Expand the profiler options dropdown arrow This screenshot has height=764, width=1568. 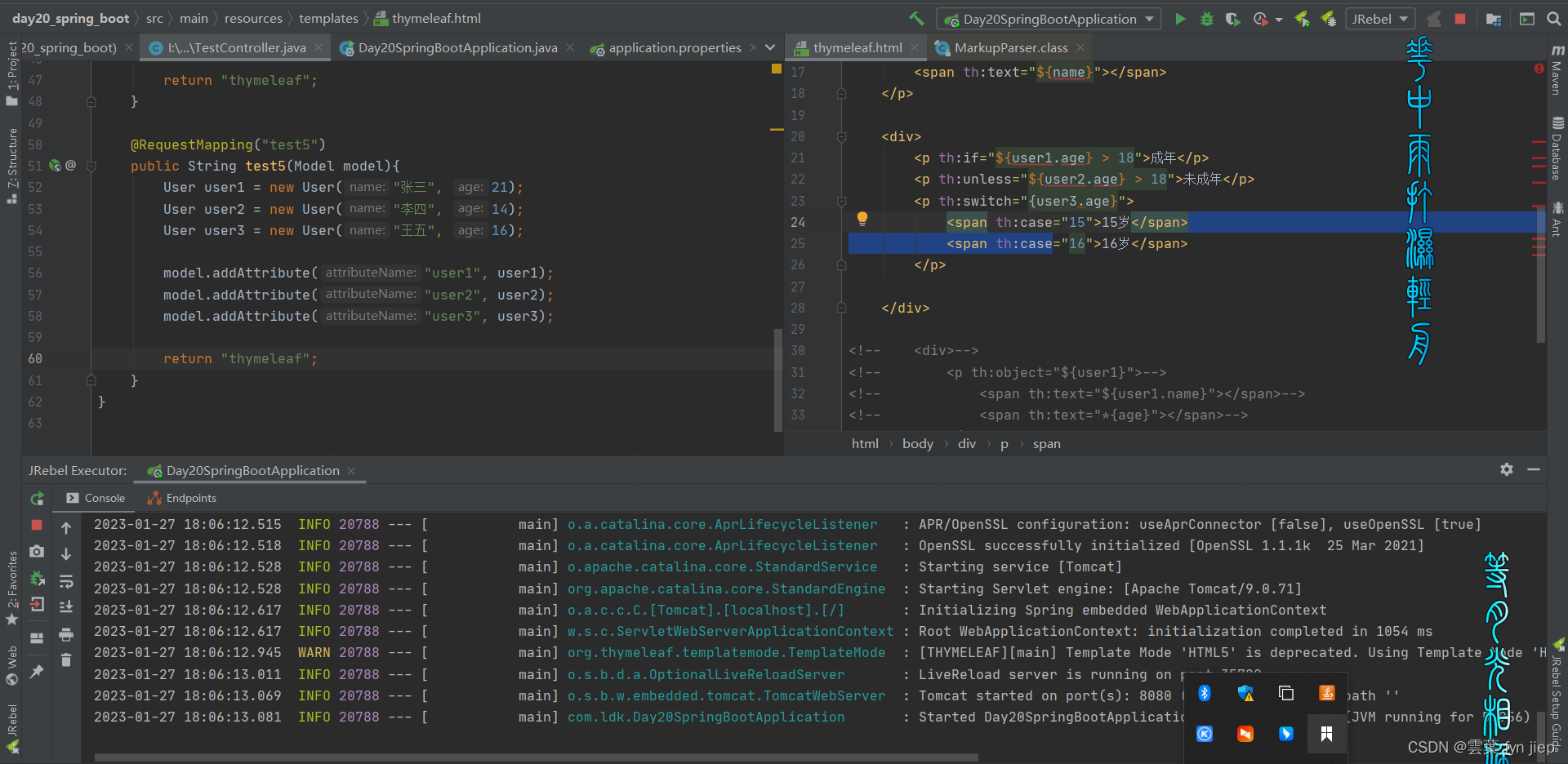[x=1279, y=20]
